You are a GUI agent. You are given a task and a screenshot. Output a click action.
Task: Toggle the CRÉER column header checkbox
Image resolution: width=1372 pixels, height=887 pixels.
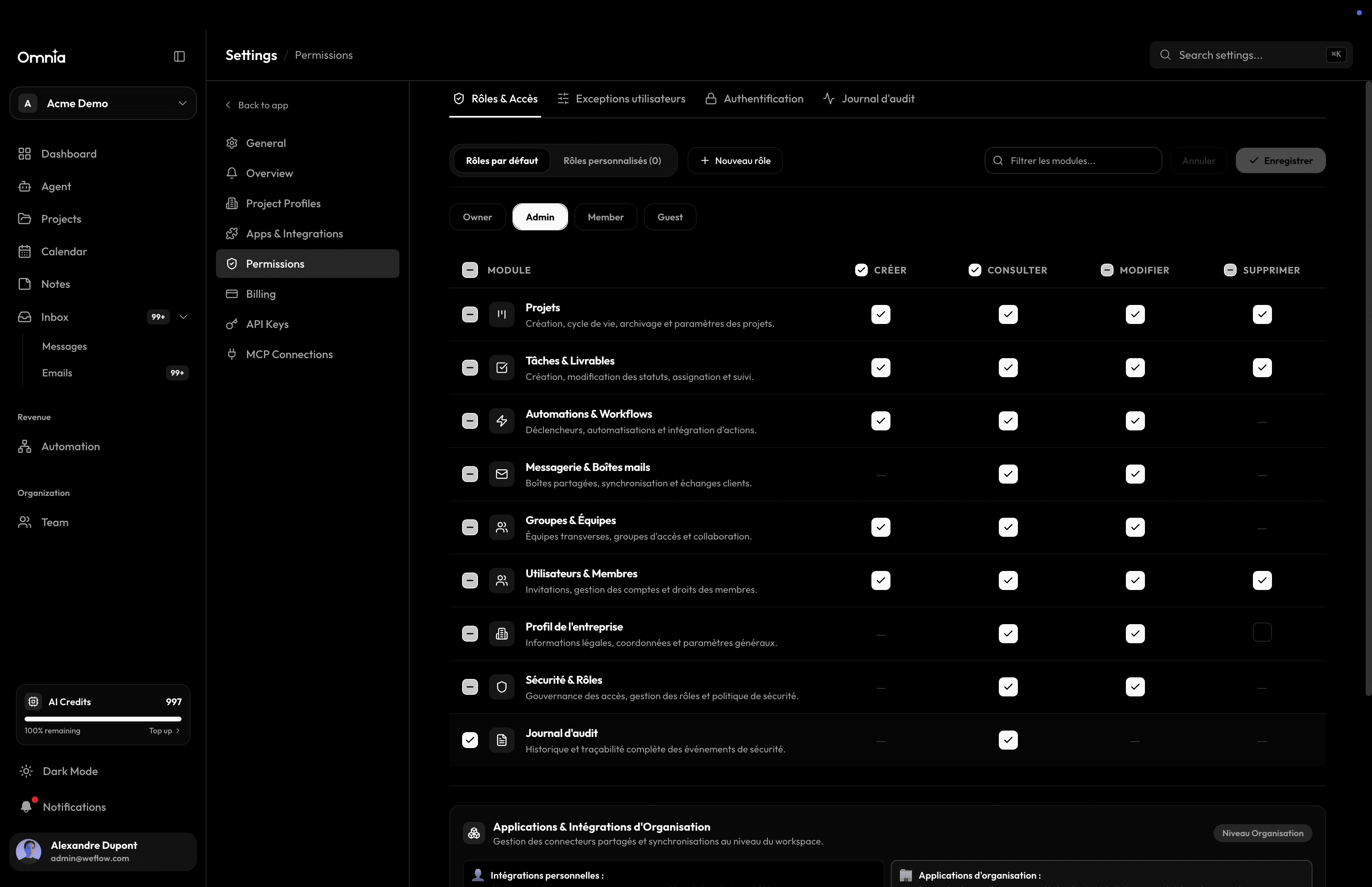(x=861, y=270)
